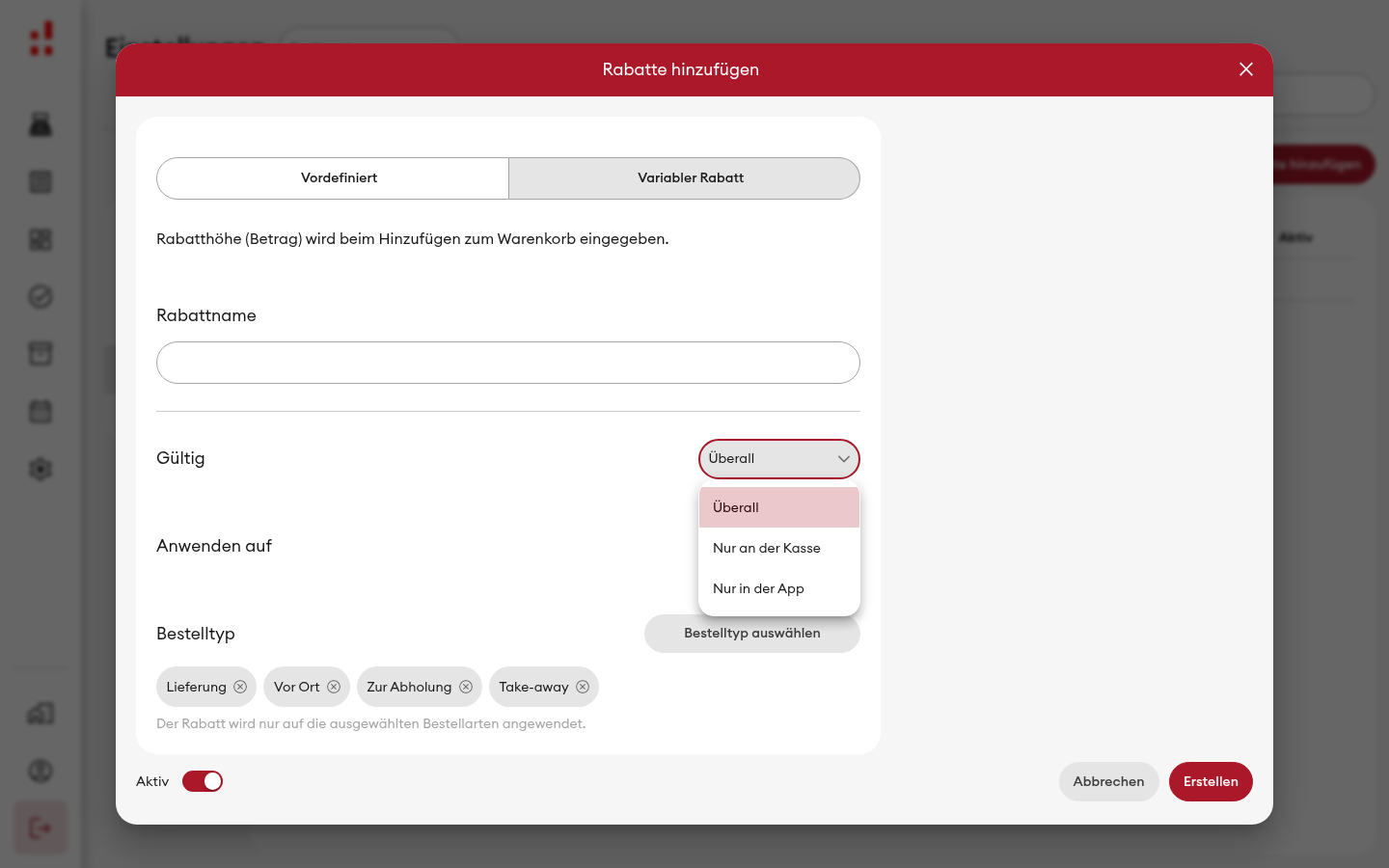Click the checkmark circle sidebar icon
The width and height of the screenshot is (1389, 868).
[x=41, y=297]
